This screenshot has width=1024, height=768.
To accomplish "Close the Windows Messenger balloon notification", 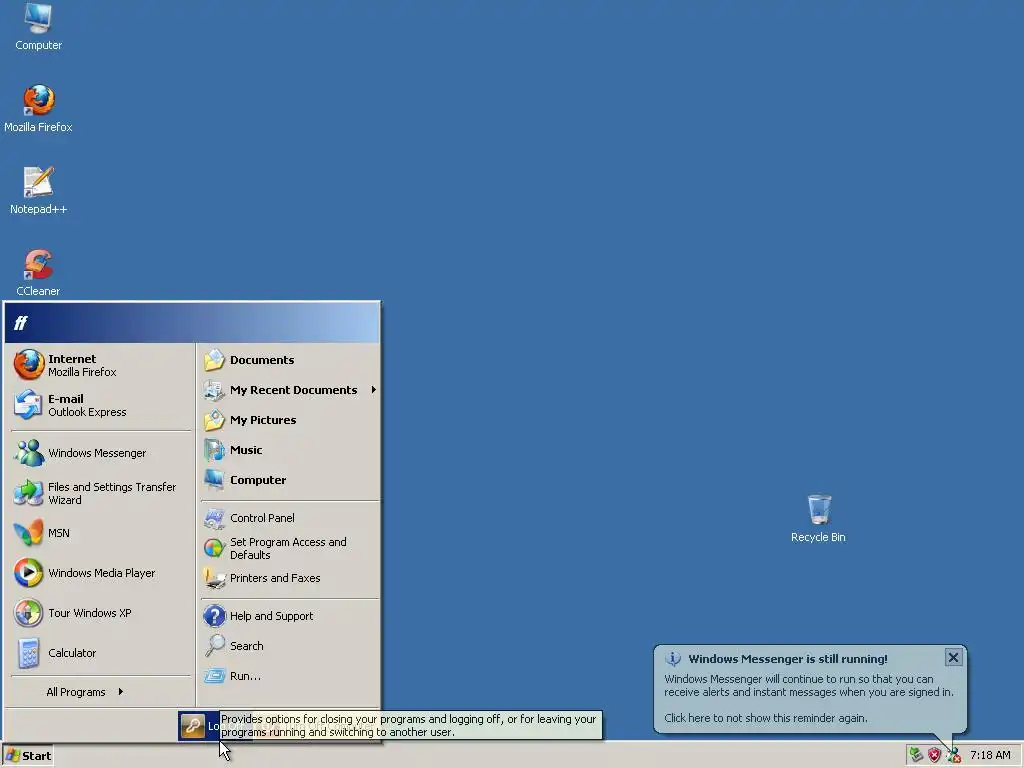I will (x=953, y=658).
